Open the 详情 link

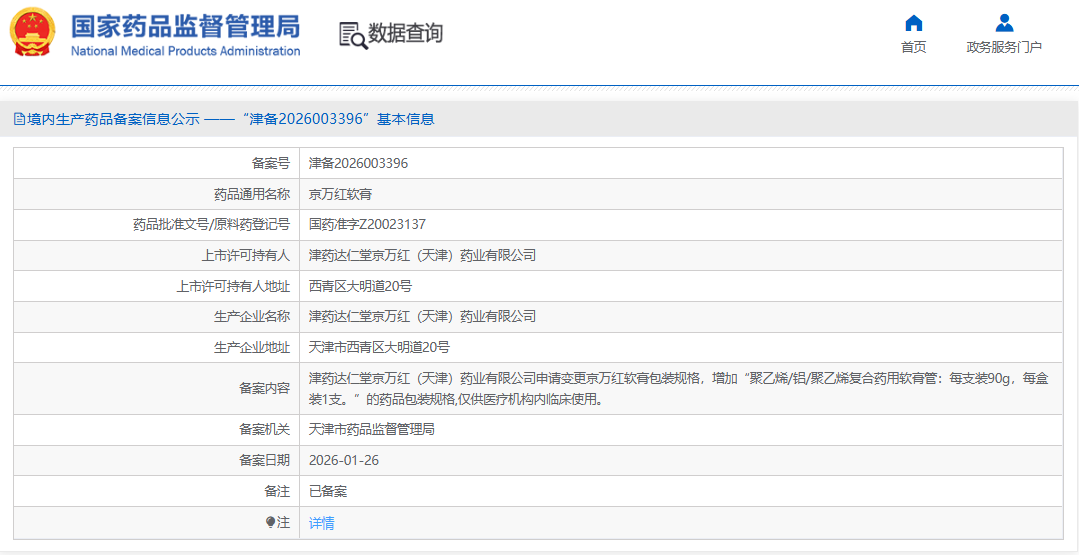pos(322,523)
